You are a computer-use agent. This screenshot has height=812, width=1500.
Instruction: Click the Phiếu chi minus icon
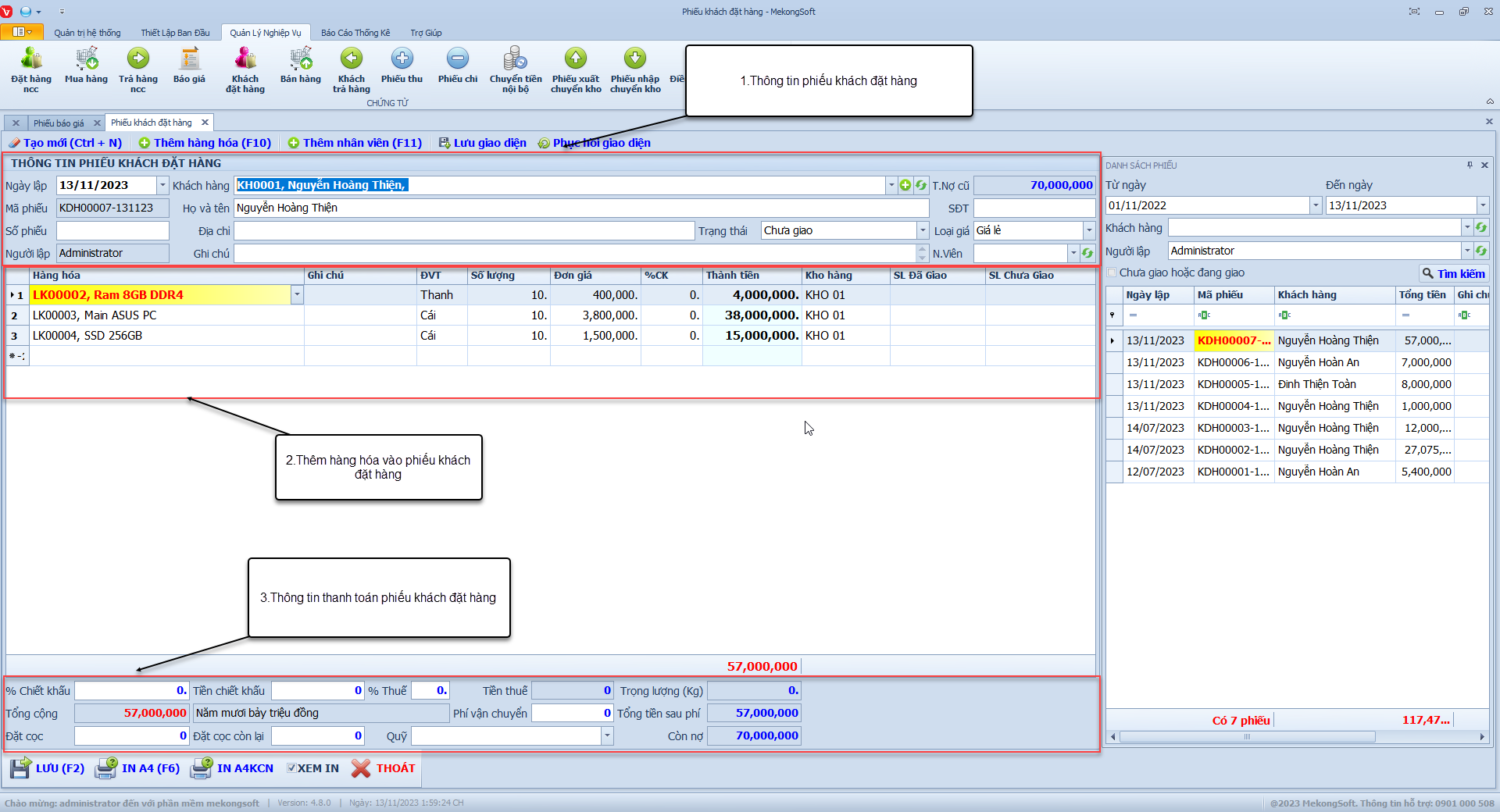tap(458, 59)
